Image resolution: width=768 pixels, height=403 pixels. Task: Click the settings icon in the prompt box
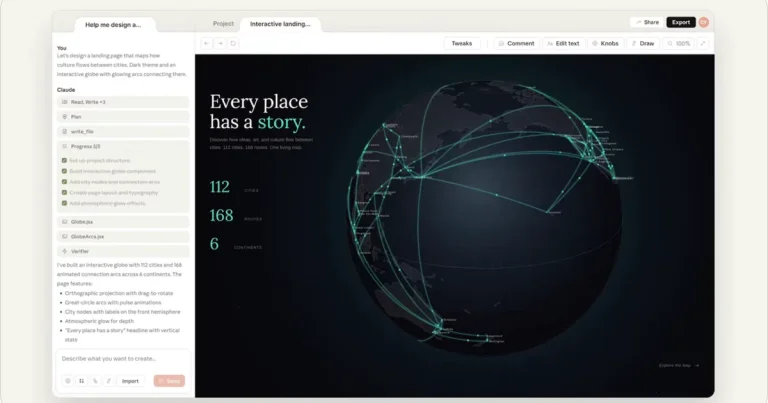click(68, 381)
